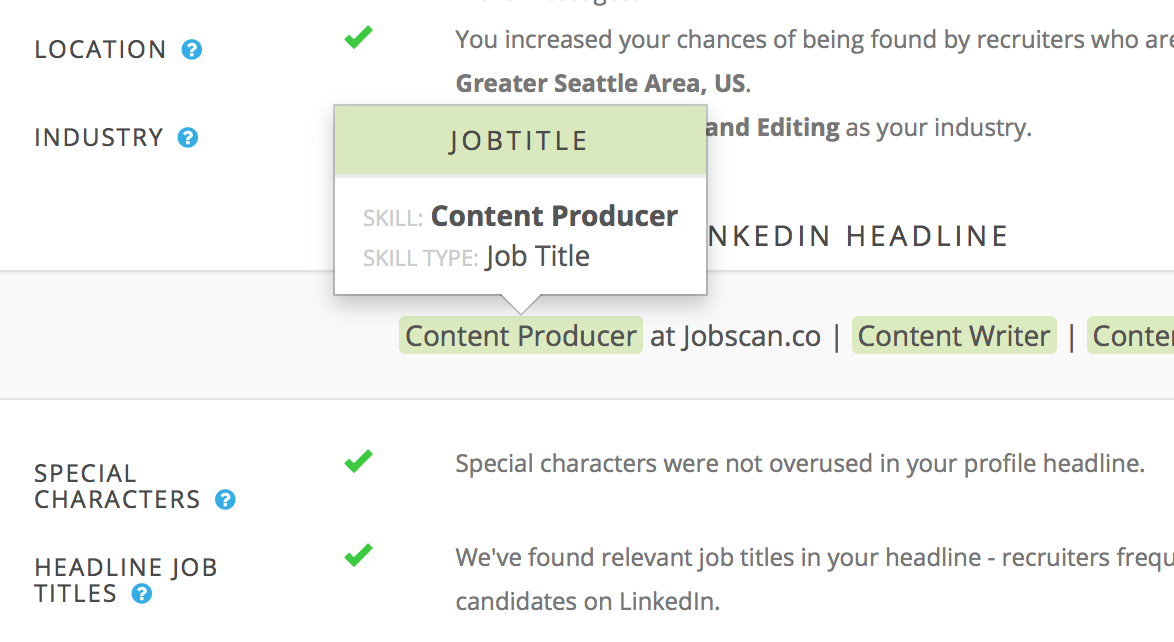Open the HEADLINE JOB TITLES help icon
This screenshot has width=1174, height=642.
click(x=142, y=594)
